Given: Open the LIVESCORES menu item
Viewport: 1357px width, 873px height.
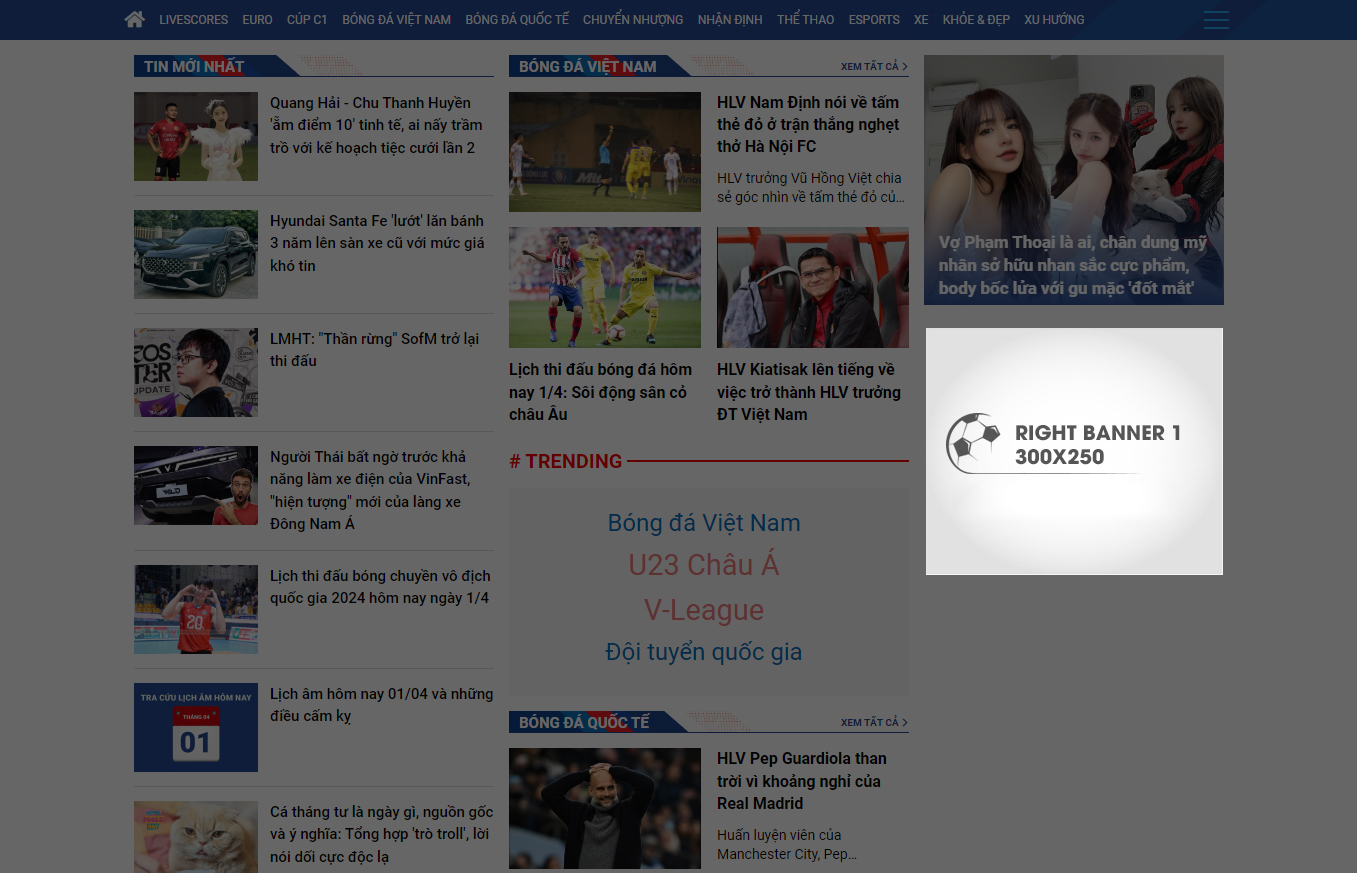Looking at the screenshot, I should coord(194,20).
